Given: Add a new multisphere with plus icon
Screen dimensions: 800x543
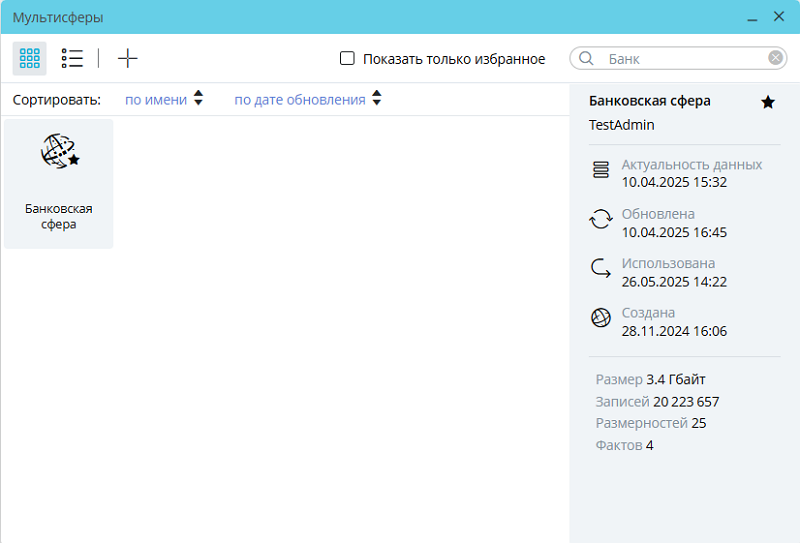Looking at the screenshot, I should 127,59.
